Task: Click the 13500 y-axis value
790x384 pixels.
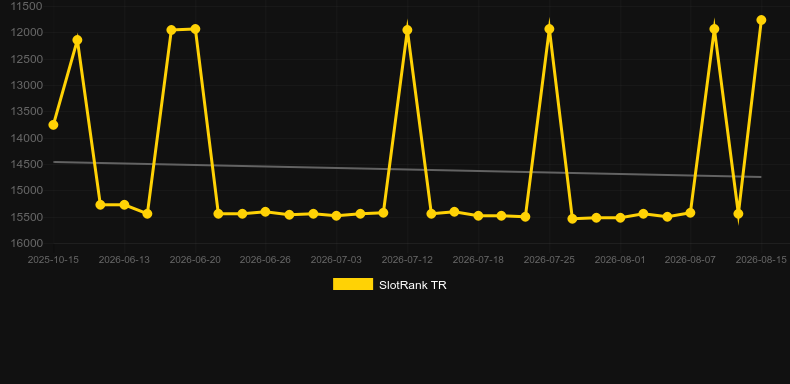Action: click(27, 112)
